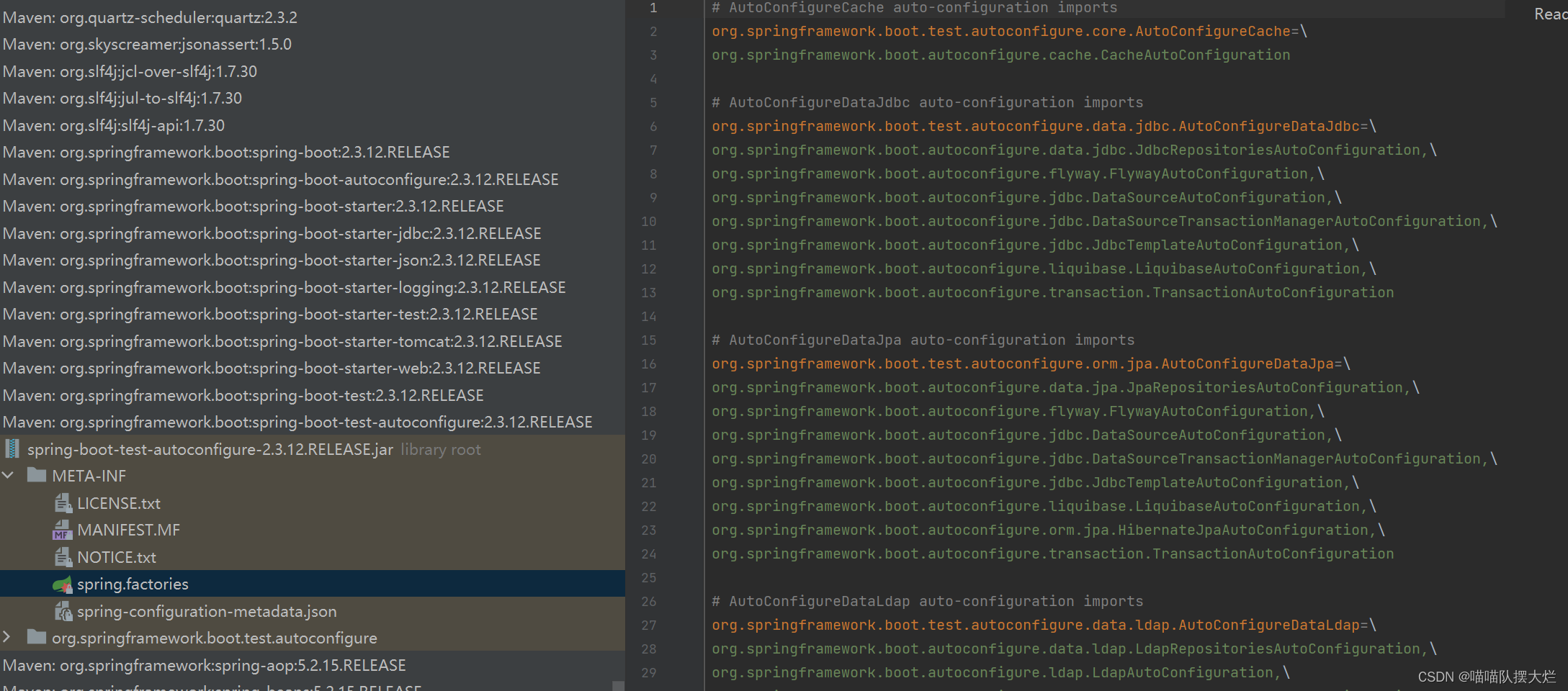Click the Spring leaf icon beside spring.factories
The height and width of the screenshot is (691, 1568).
(62, 584)
